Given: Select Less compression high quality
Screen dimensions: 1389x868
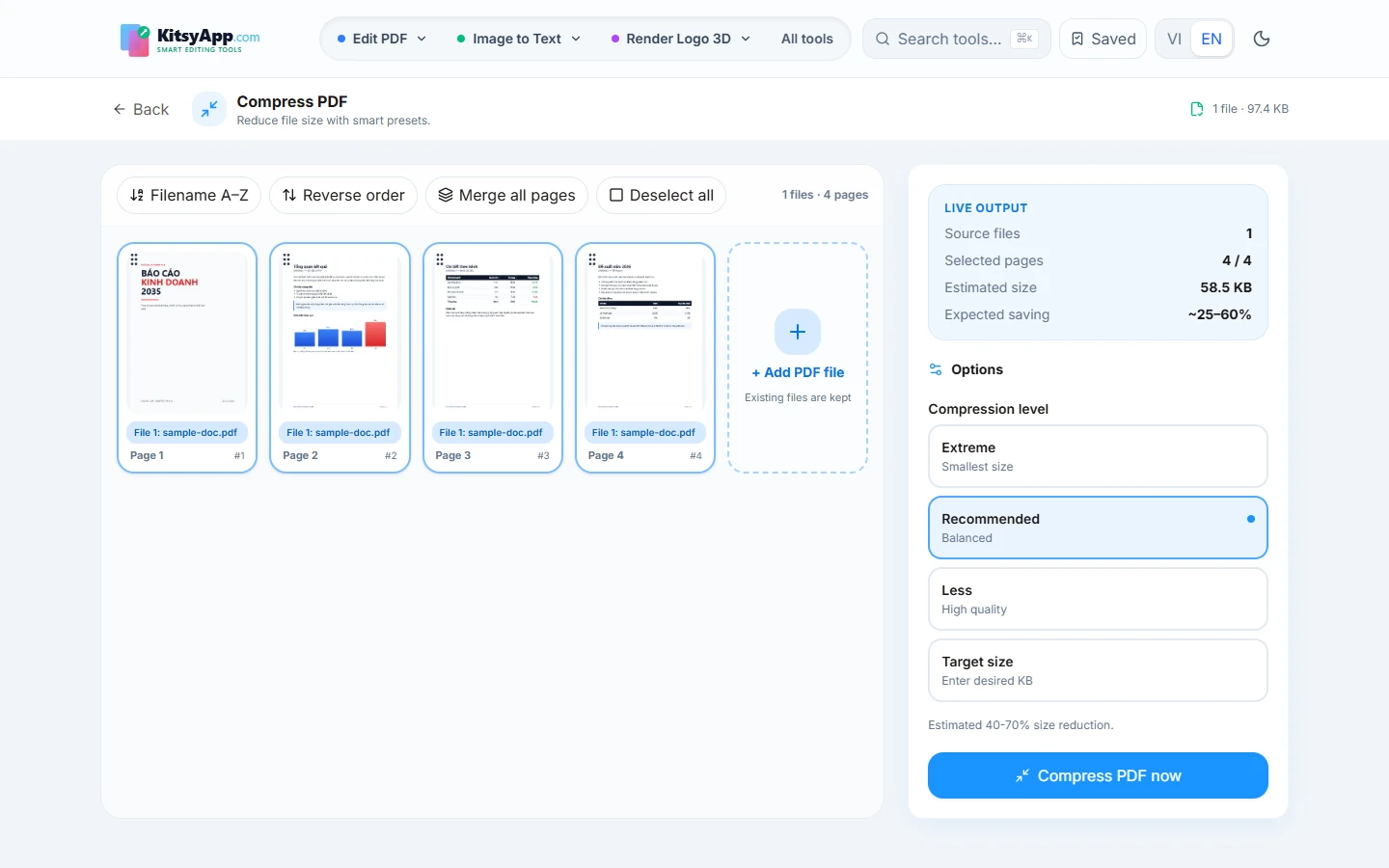Looking at the screenshot, I should 1098,599.
